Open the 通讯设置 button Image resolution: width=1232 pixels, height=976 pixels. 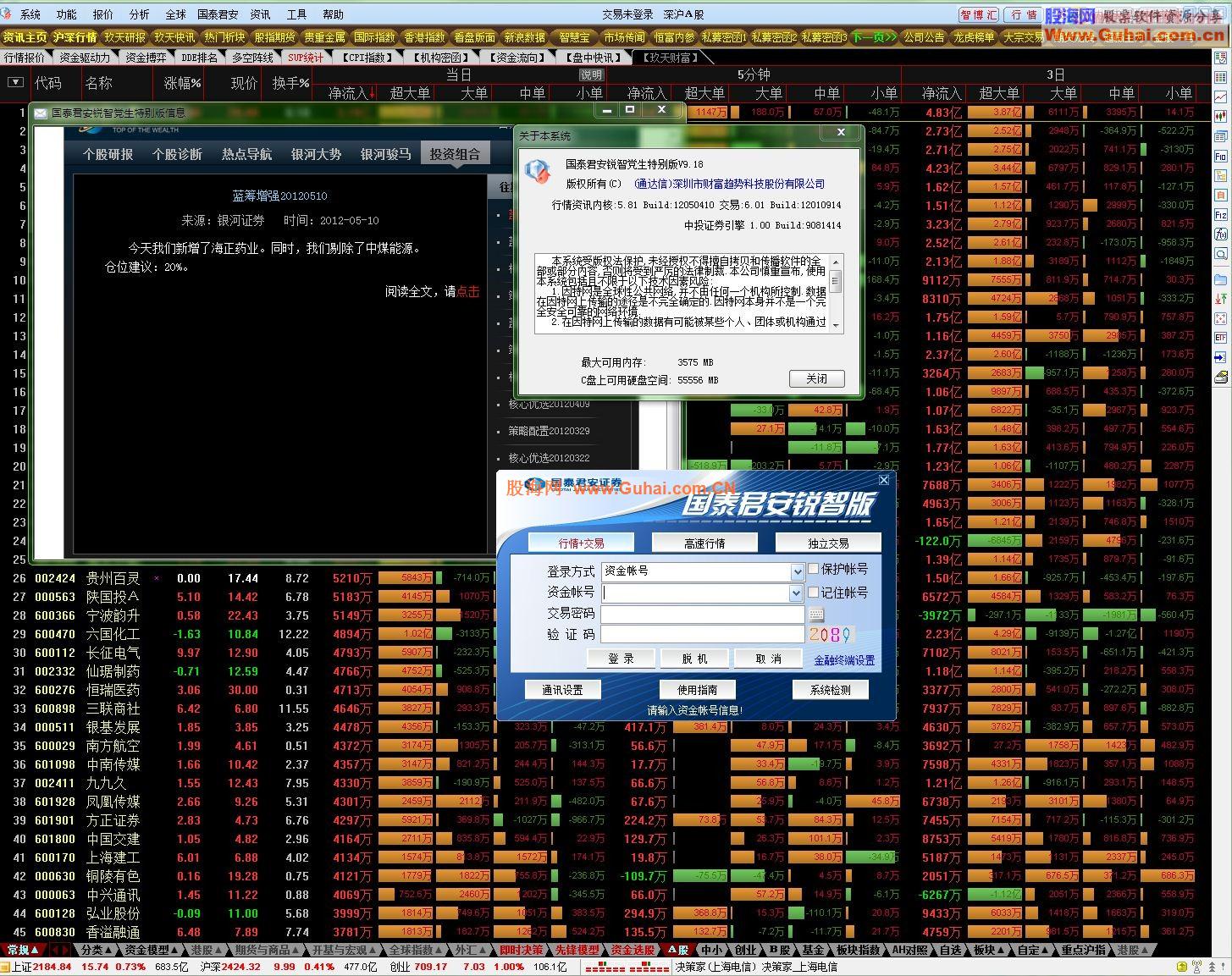563,690
